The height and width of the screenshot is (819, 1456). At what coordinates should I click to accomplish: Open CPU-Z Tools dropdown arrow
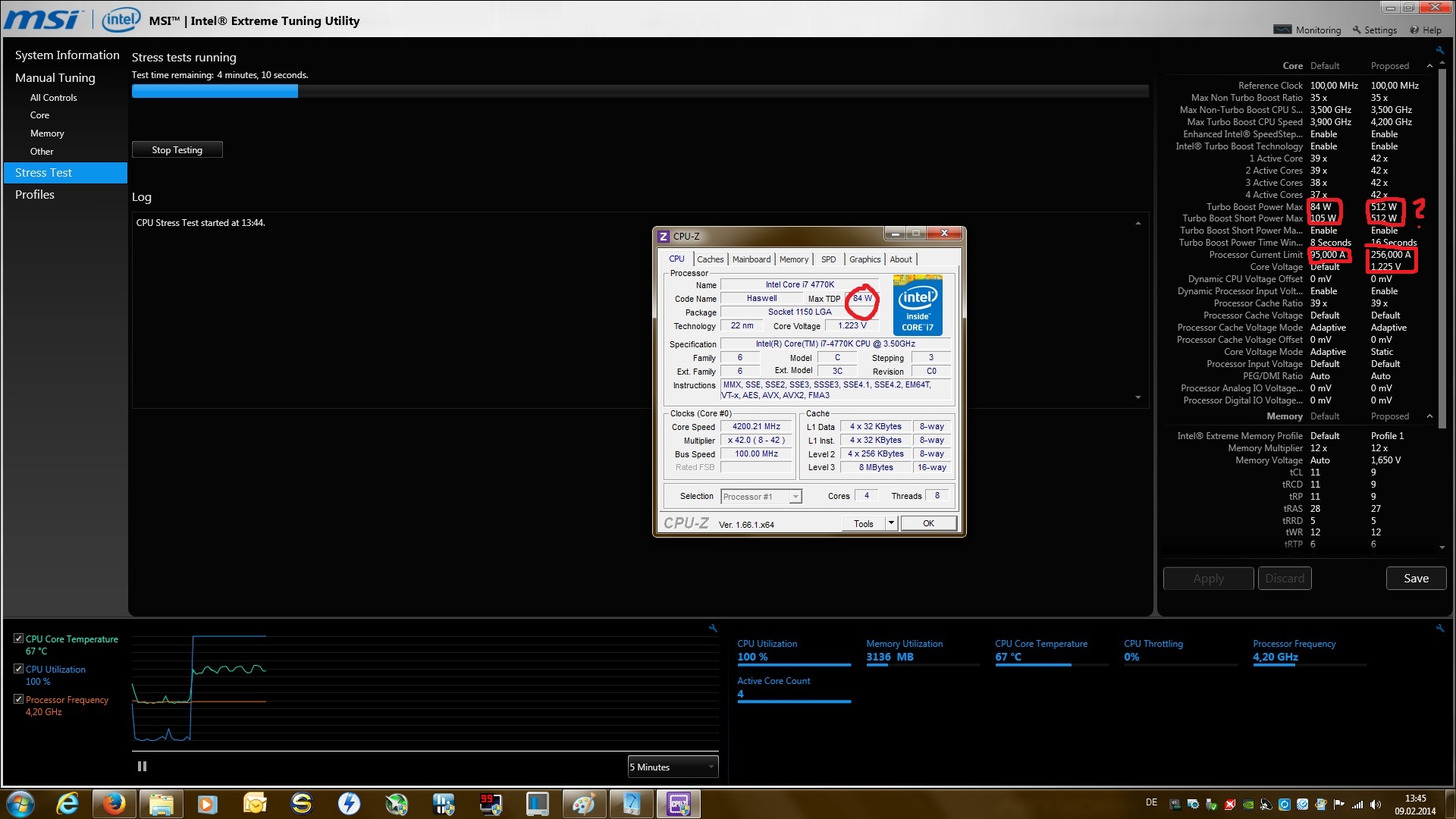(x=891, y=523)
